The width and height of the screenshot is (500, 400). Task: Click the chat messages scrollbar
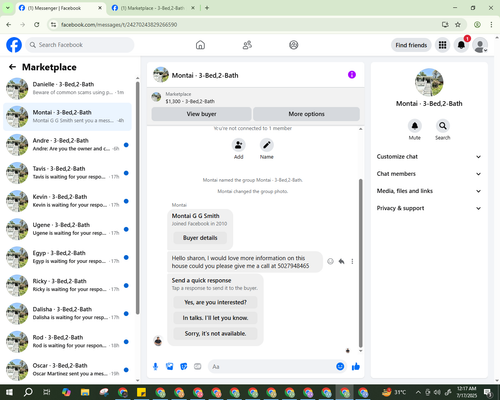(x=360, y=263)
